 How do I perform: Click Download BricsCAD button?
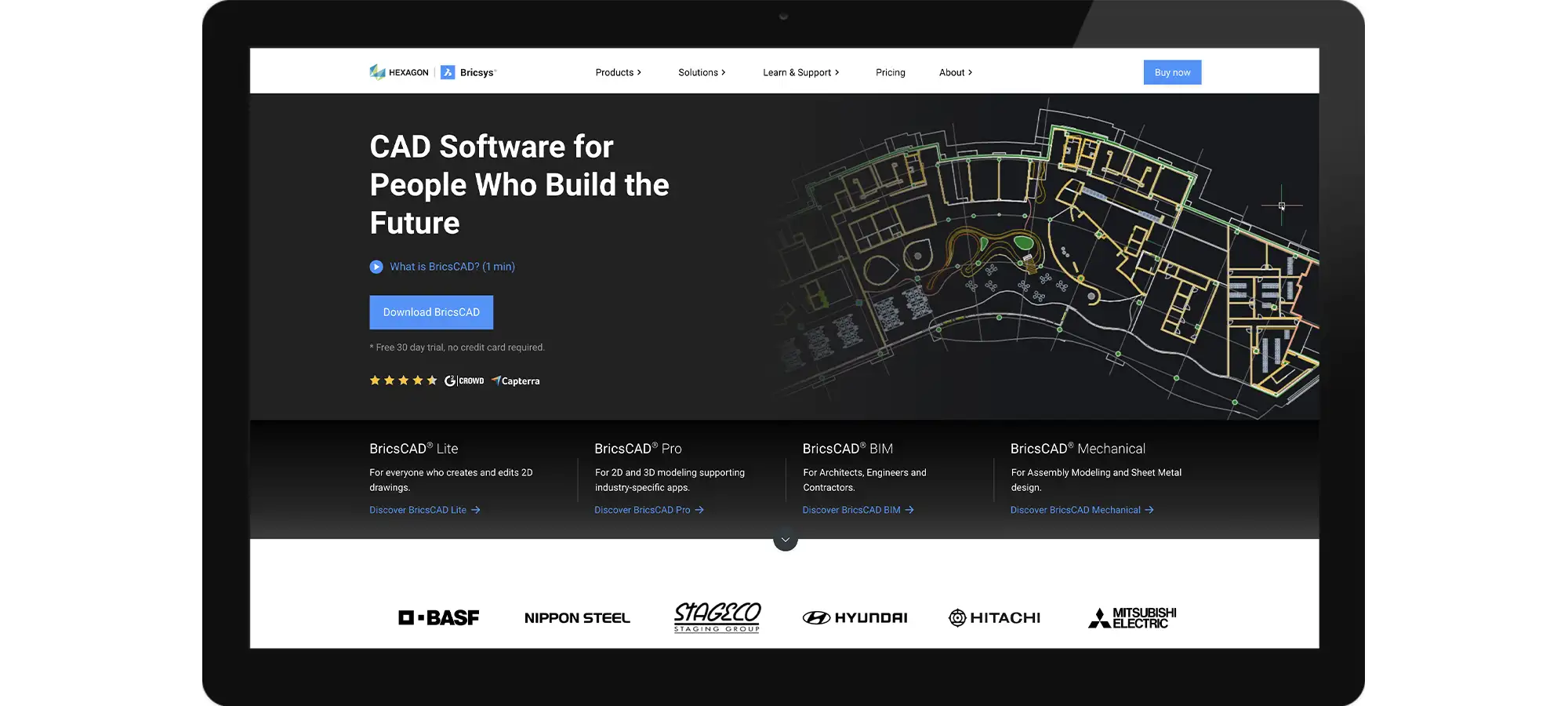click(431, 312)
